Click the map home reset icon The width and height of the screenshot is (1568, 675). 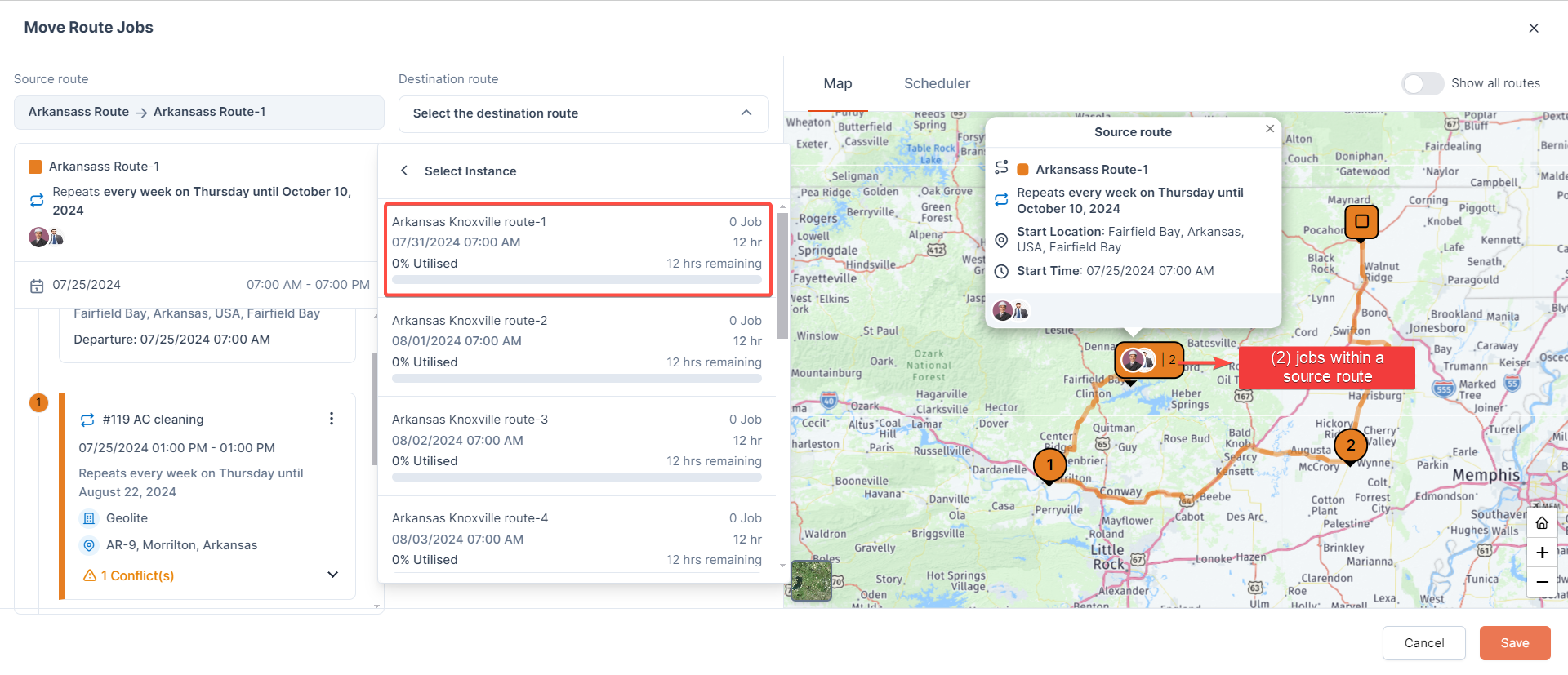coord(1542,523)
